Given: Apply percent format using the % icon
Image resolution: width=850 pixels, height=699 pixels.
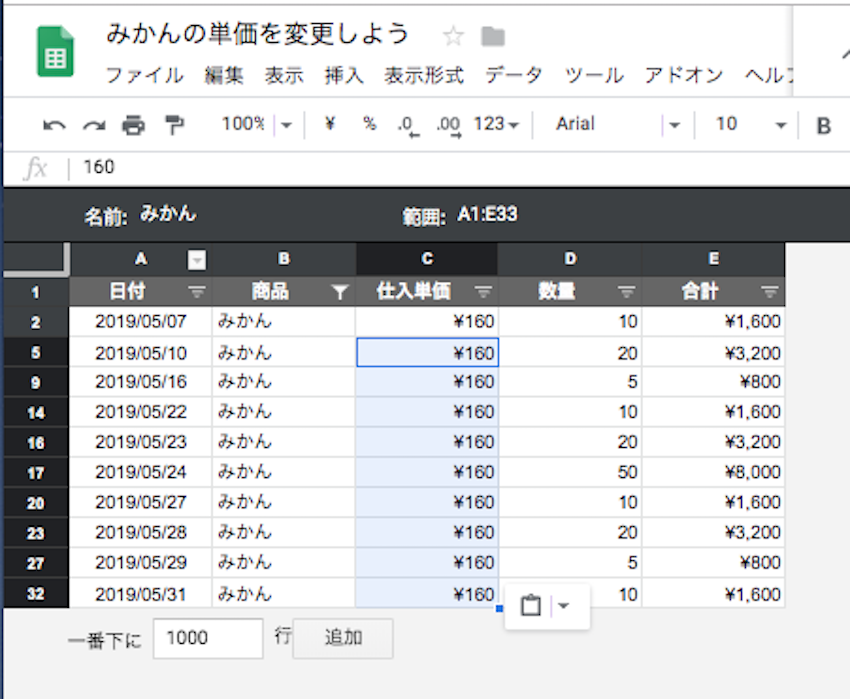Looking at the screenshot, I should [368, 125].
